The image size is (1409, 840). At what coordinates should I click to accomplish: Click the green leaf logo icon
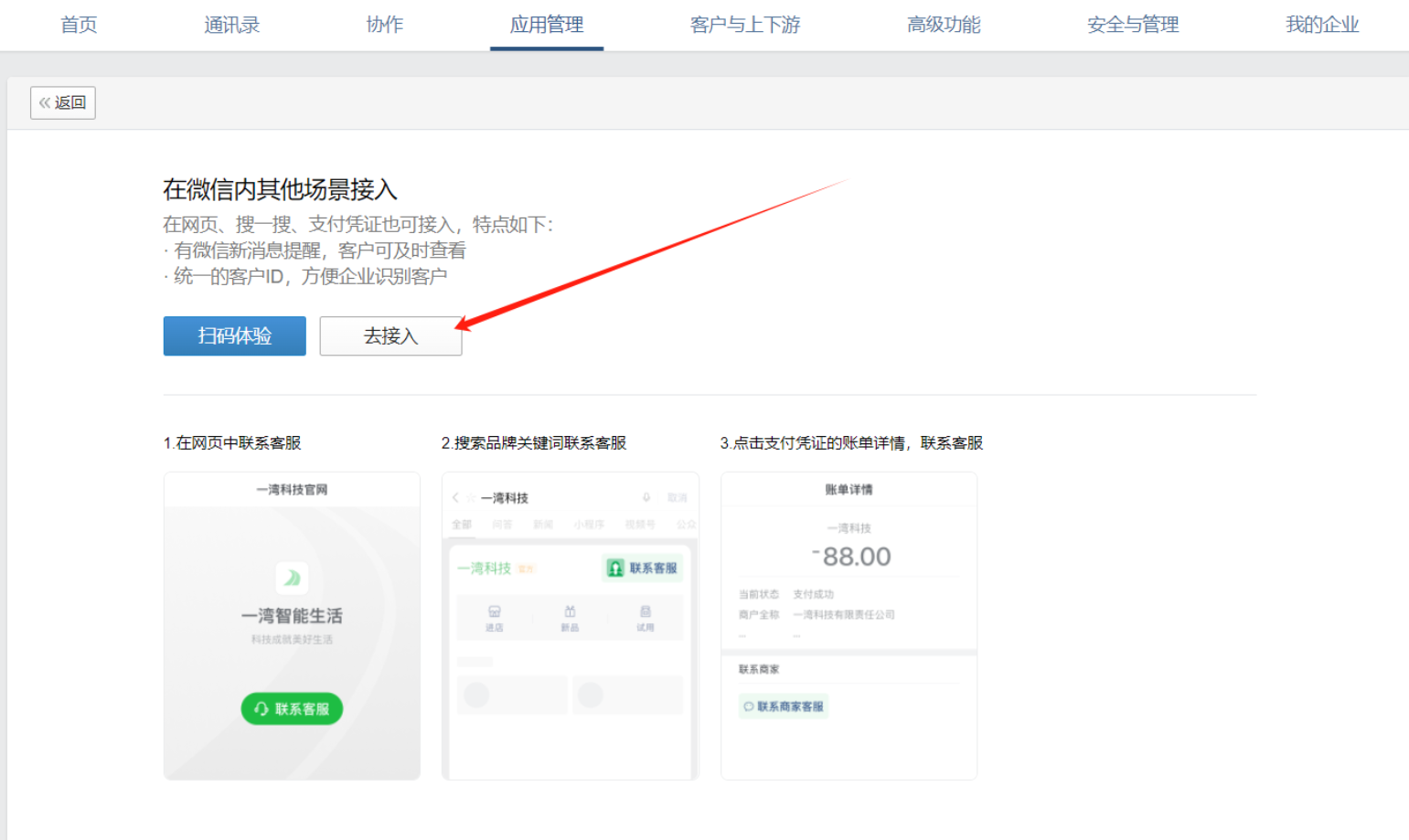292,578
